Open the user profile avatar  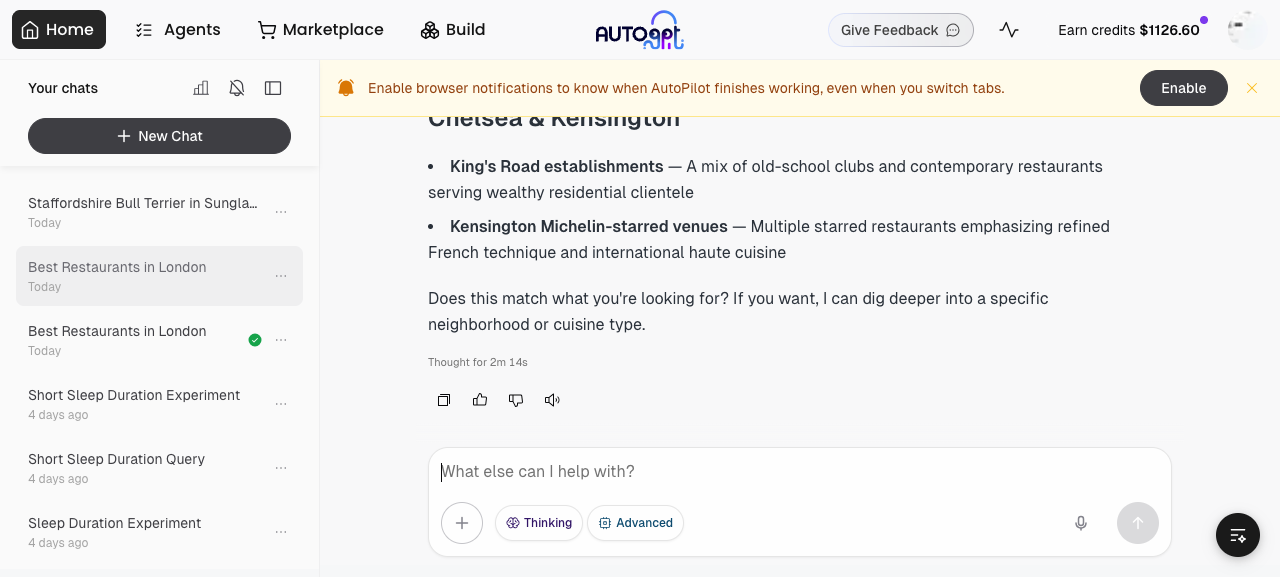click(1246, 30)
